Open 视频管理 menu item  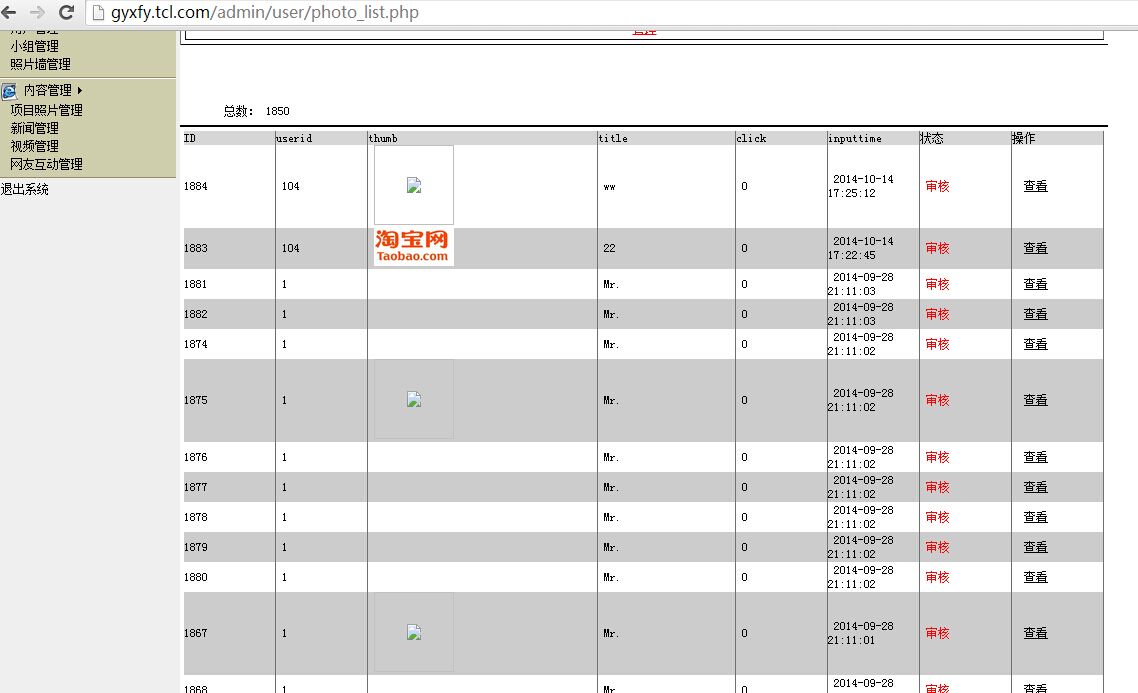(x=34, y=146)
